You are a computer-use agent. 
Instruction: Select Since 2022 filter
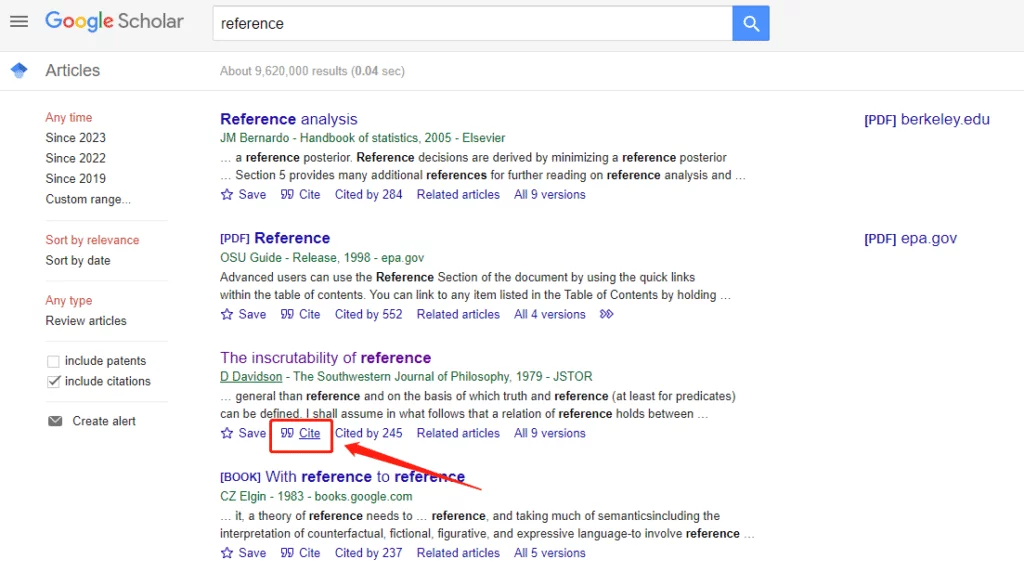coord(76,158)
